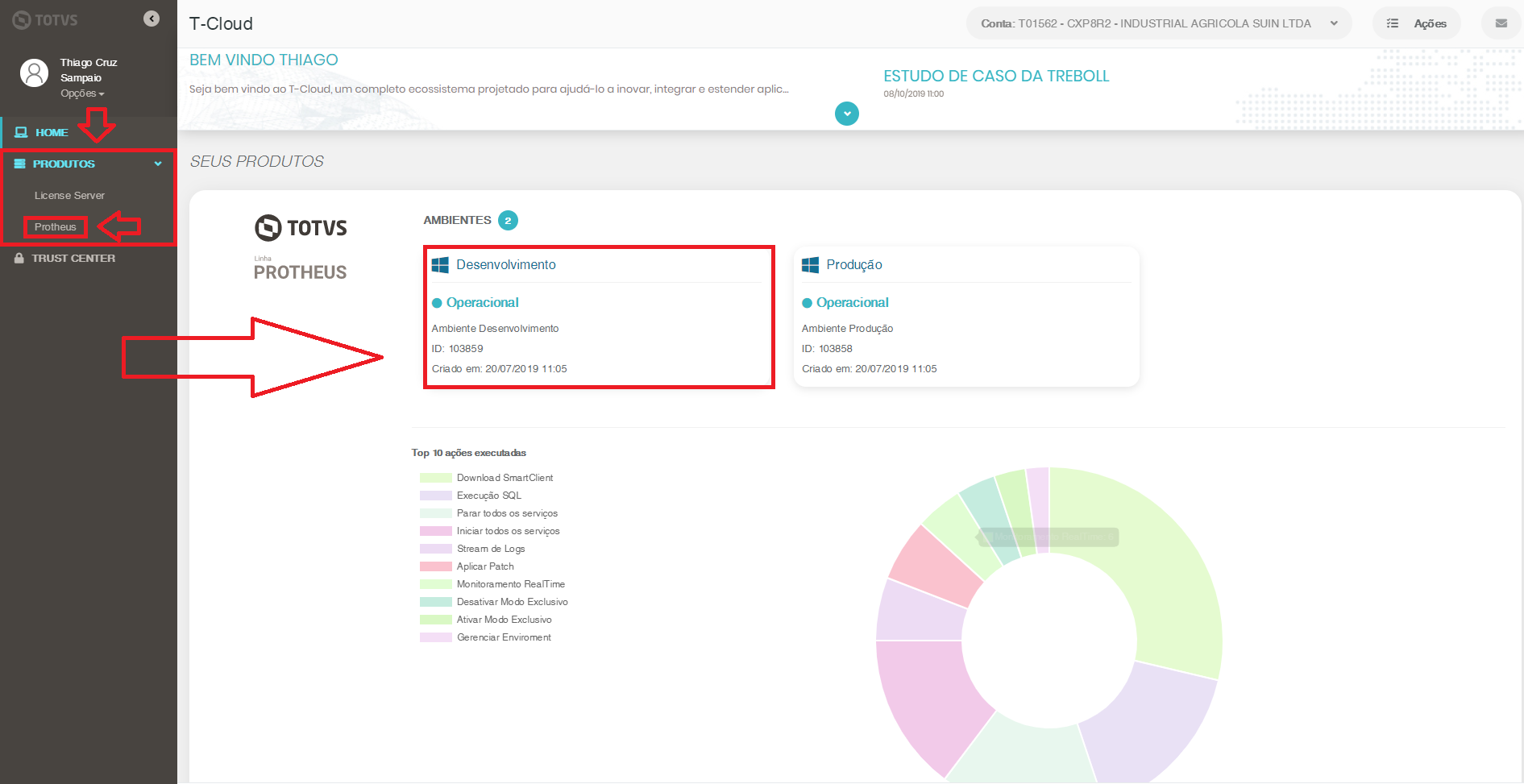The image size is (1524, 784).
Task: Open PRODUTOS in the sidebar menu
Action: tap(64, 164)
